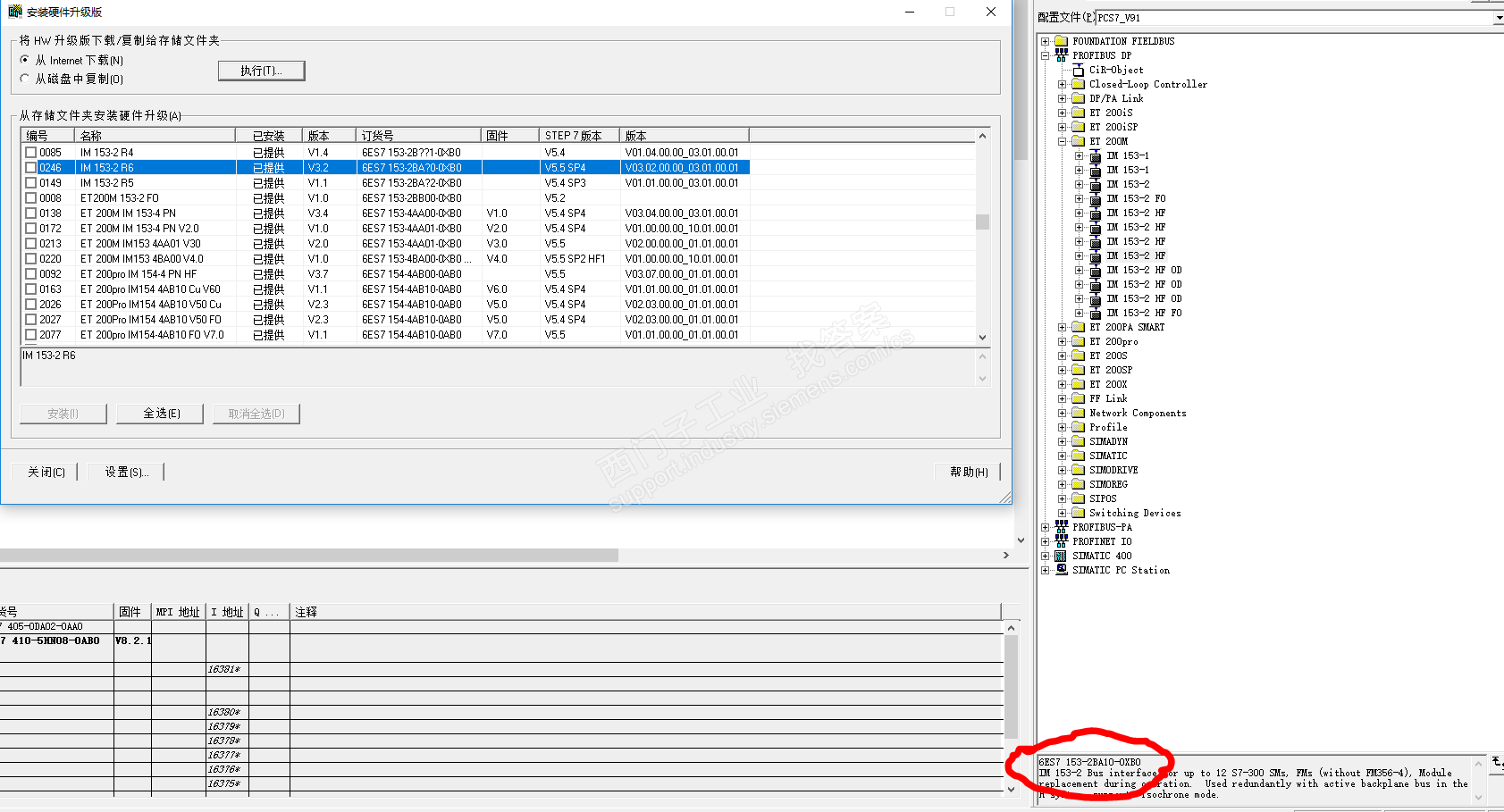
Task: Click the ET 200X folder icon
Action: click(1078, 384)
